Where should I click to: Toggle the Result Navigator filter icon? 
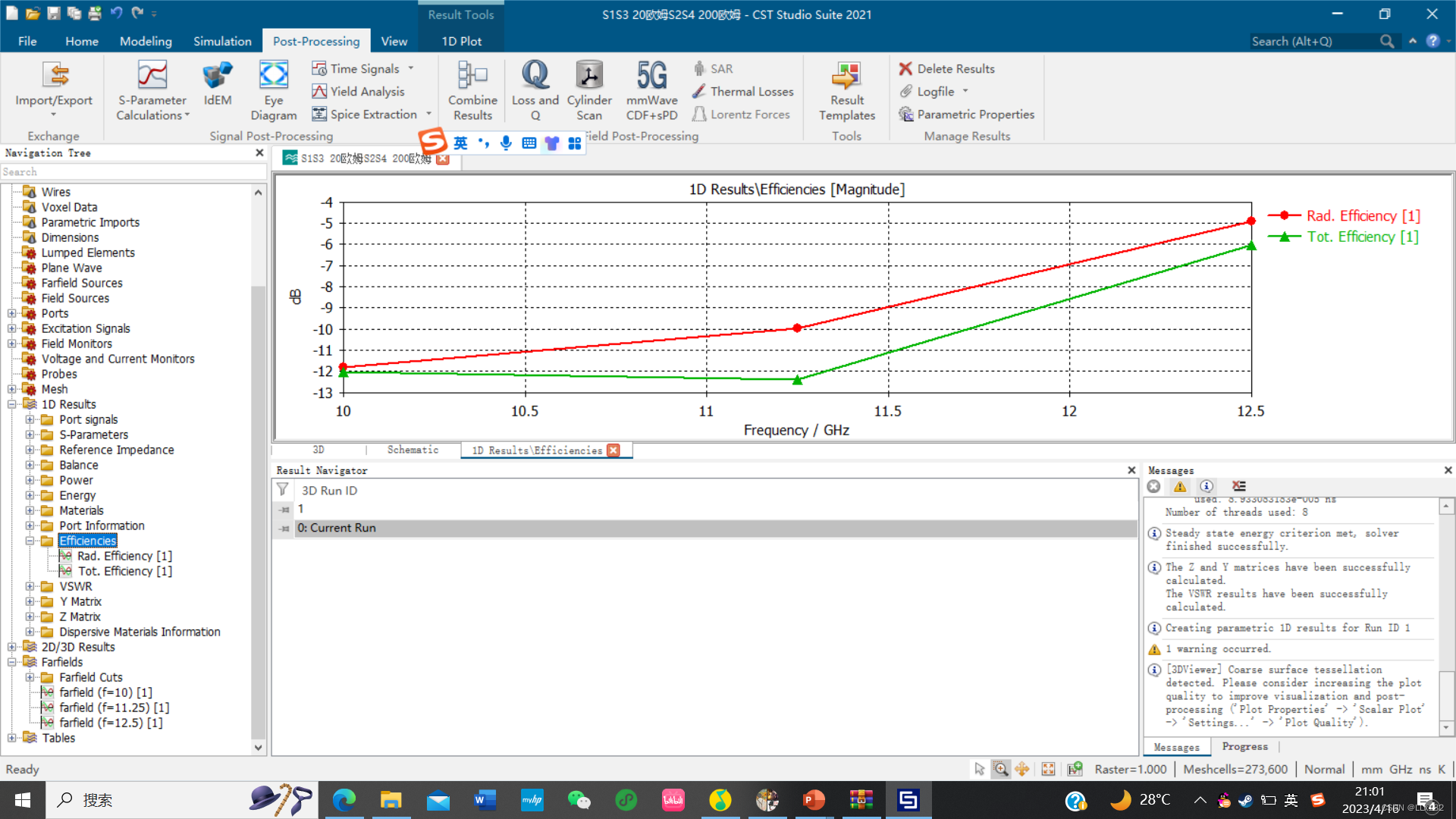[x=282, y=490]
